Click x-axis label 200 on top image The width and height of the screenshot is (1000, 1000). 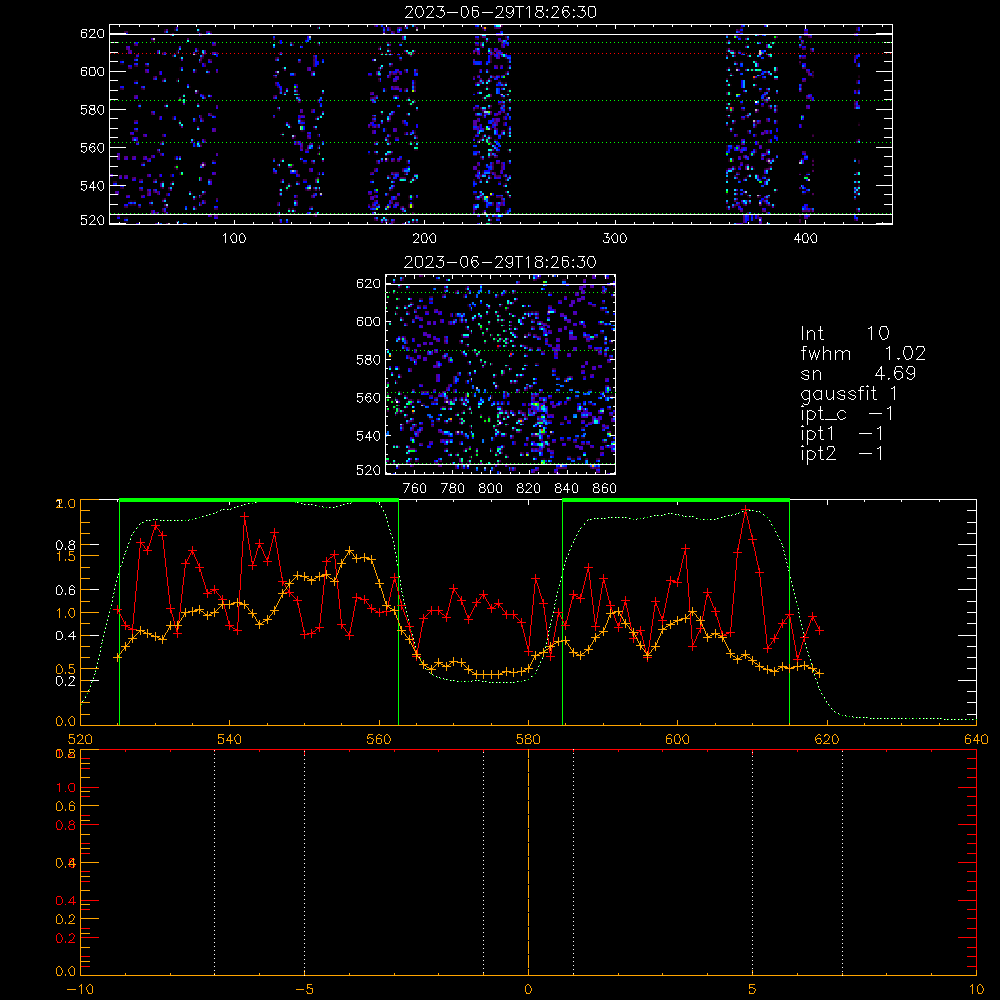click(x=424, y=239)
